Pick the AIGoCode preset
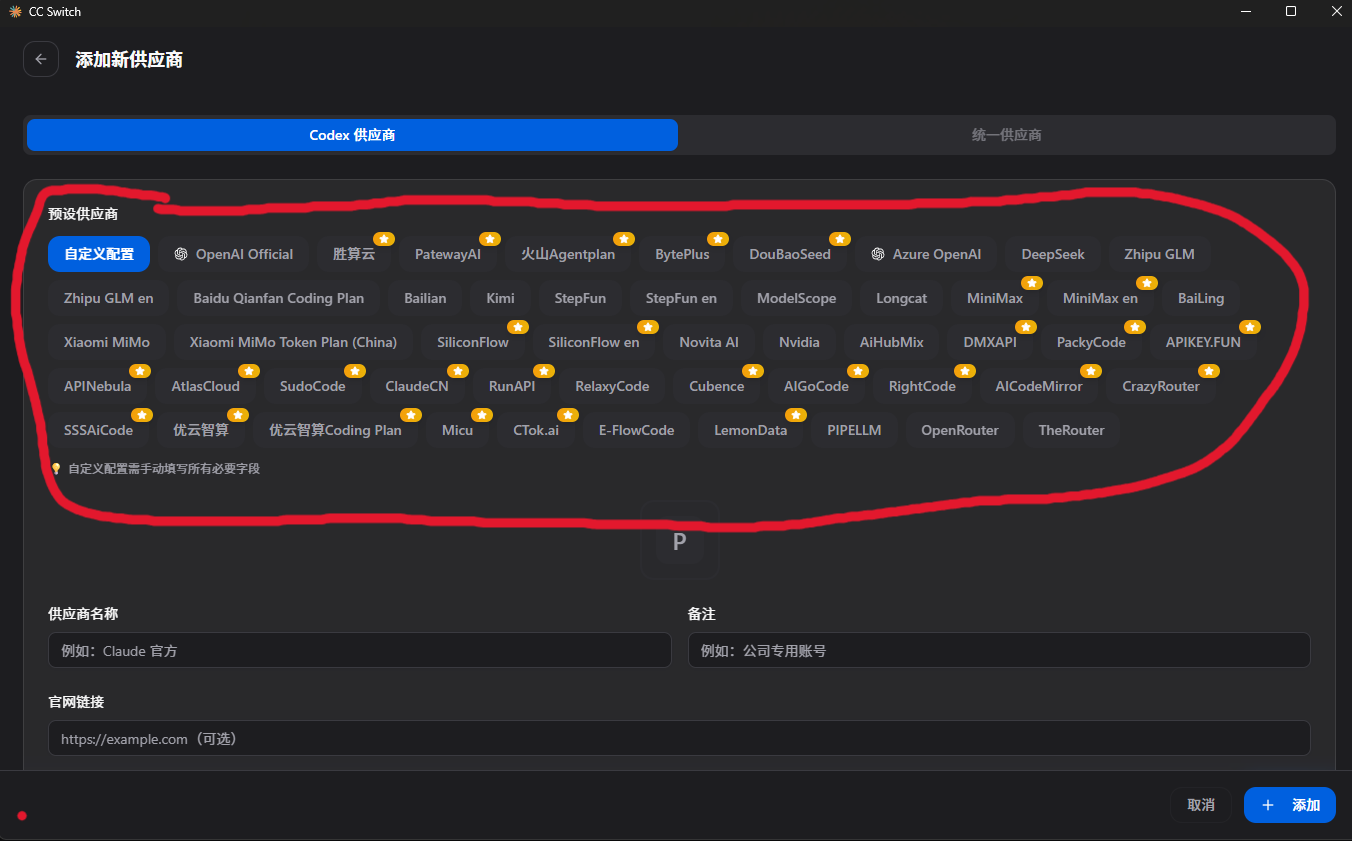The width and height of the screenshot is (1352, 841). point(816,386)
